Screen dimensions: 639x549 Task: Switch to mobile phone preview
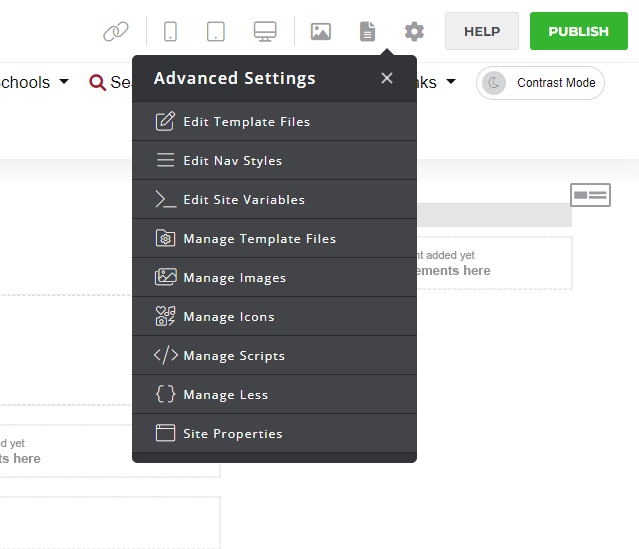170,31
